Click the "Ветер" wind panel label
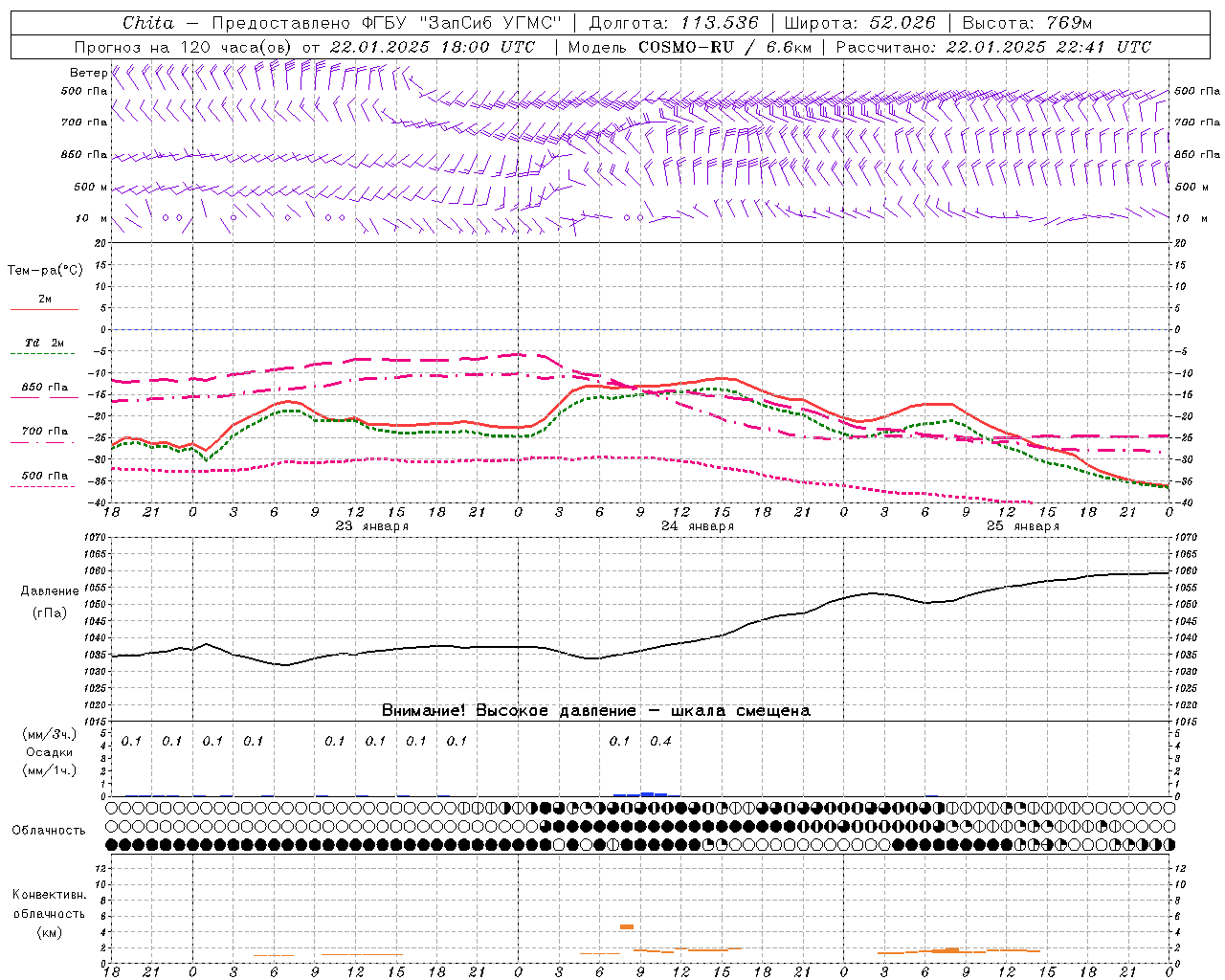Screen dimensions: 1225x980 pyautogui.click(x=88, y=73)
